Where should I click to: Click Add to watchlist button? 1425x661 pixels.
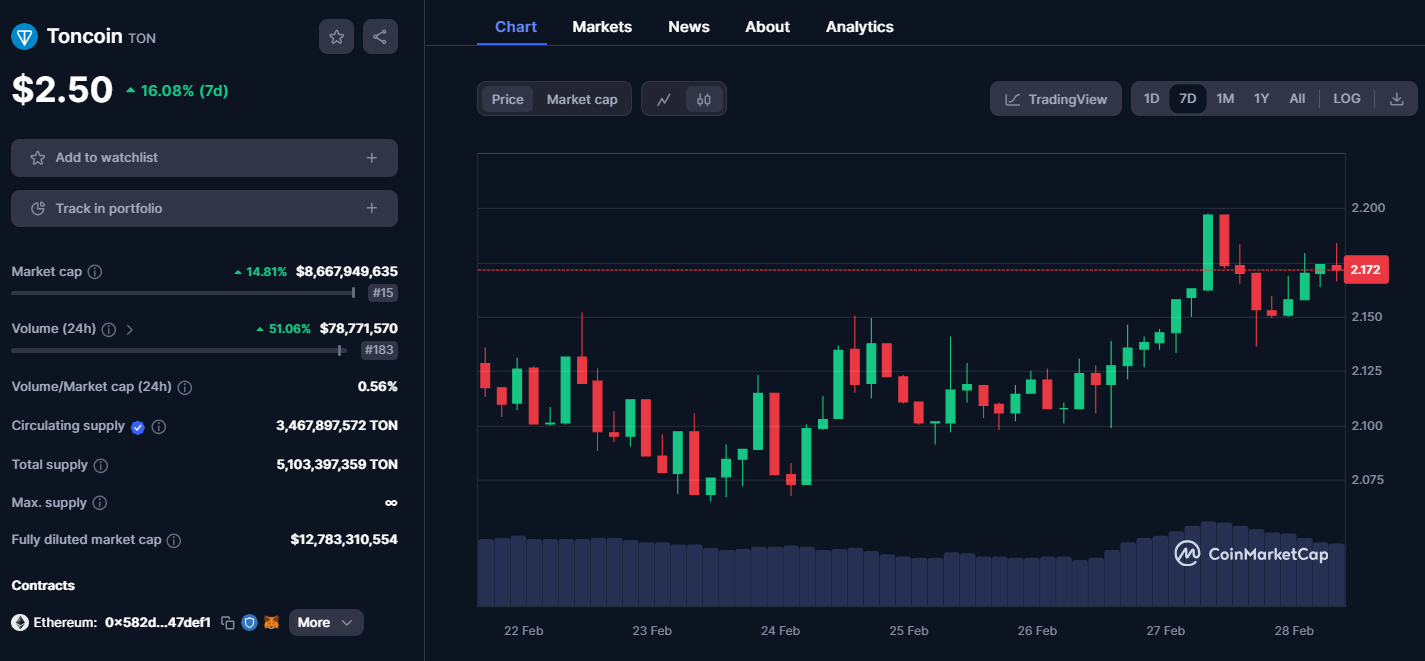click(x=204, y=158)
